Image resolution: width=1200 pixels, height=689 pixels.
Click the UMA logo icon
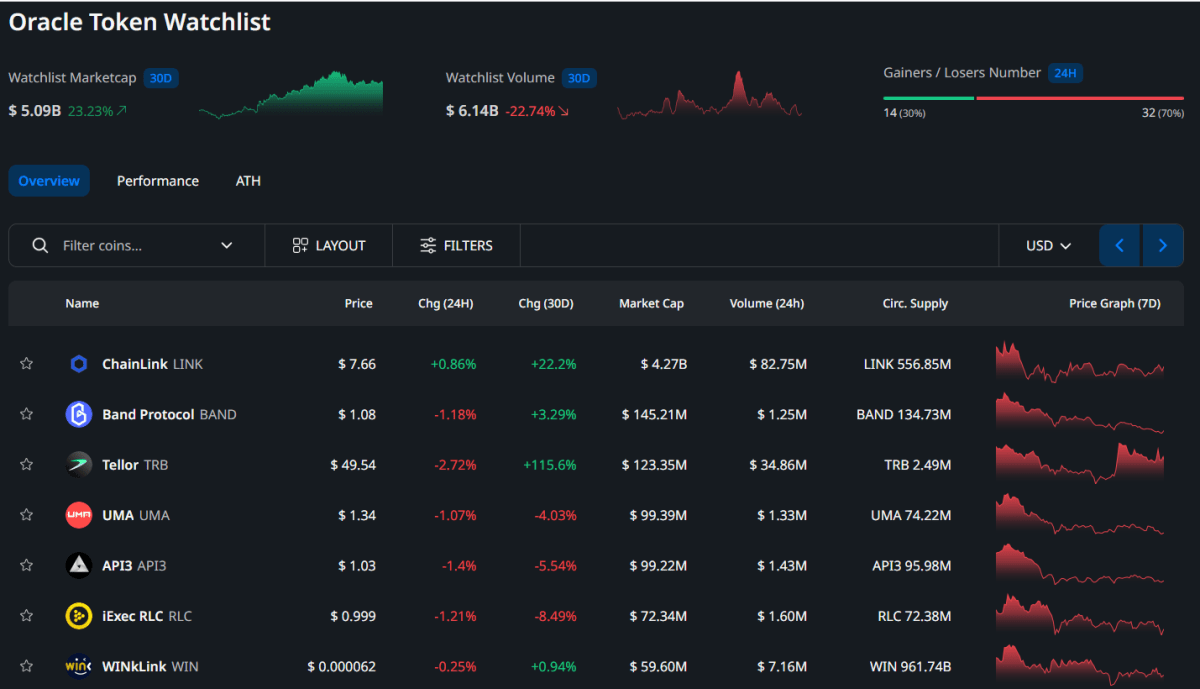(x=79, y=515)
